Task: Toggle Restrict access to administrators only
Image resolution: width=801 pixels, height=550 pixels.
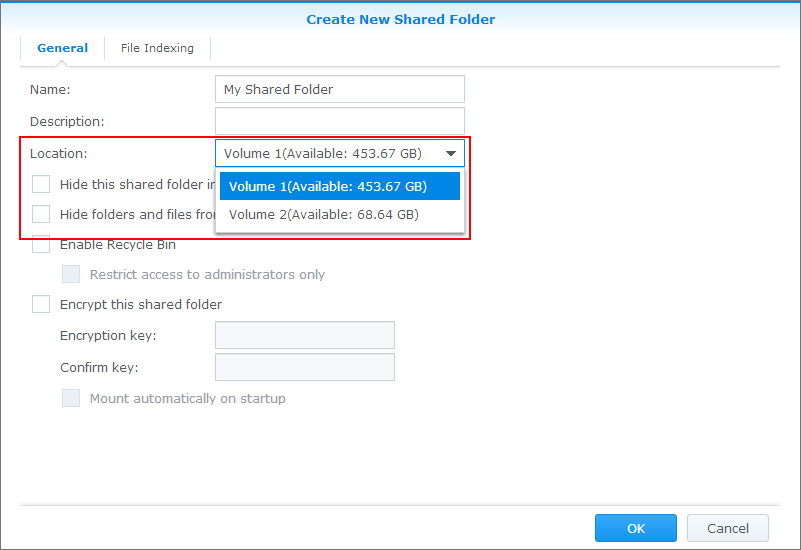Action: 71,274
